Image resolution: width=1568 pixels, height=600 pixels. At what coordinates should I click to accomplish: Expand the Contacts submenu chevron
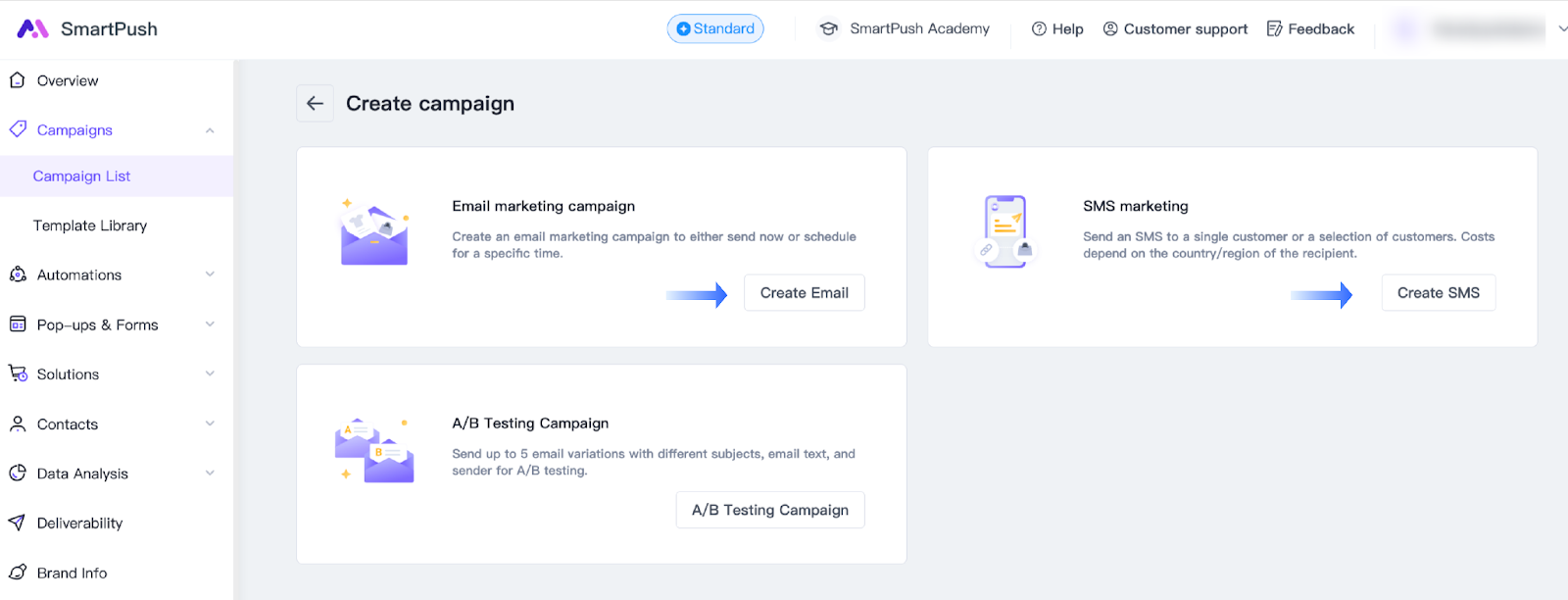point(210,424)
